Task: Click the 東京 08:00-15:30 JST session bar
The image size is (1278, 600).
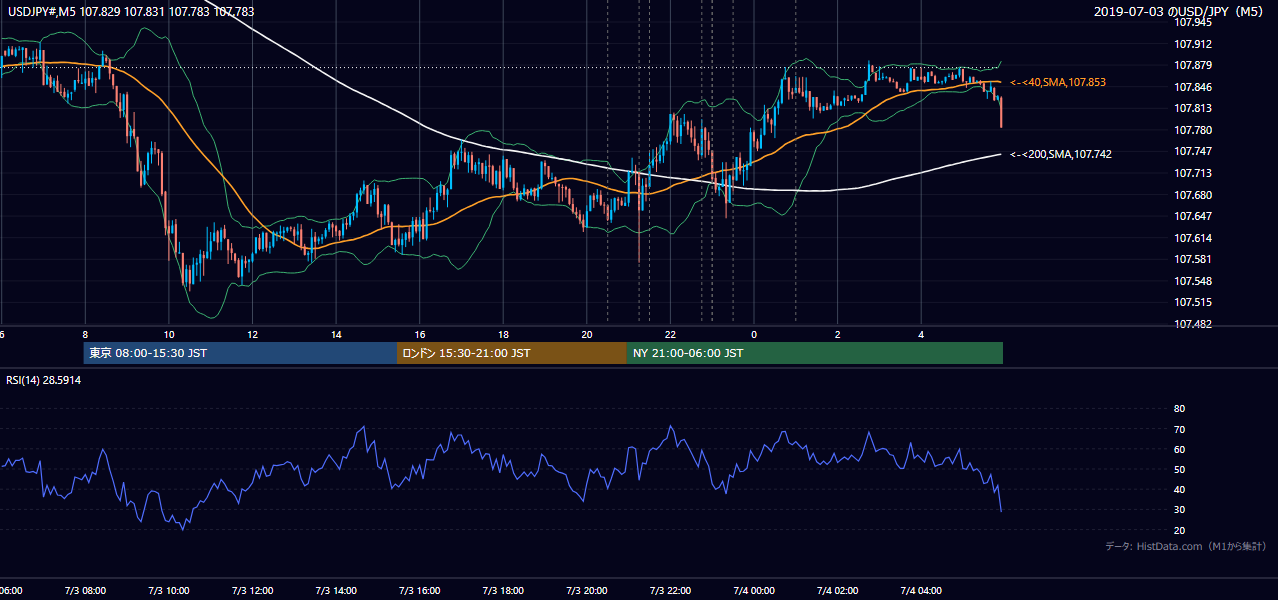Action: click(240, 353)
